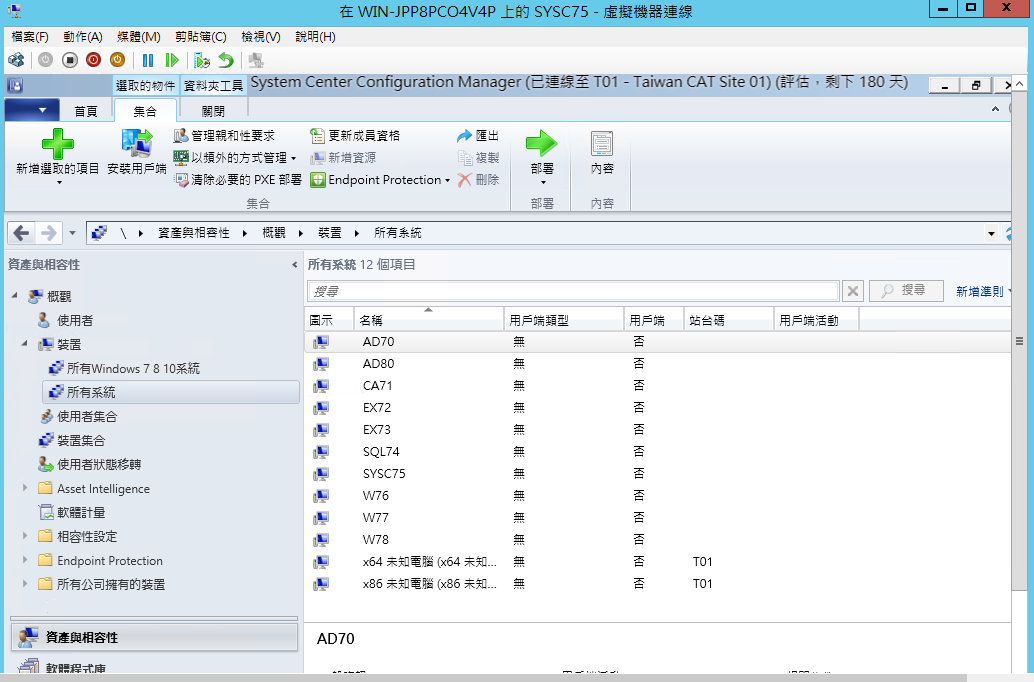Click Assets and Compliance (資產與相容性) breadcrumb
The image size is (1034, 682).
[194, 233]
